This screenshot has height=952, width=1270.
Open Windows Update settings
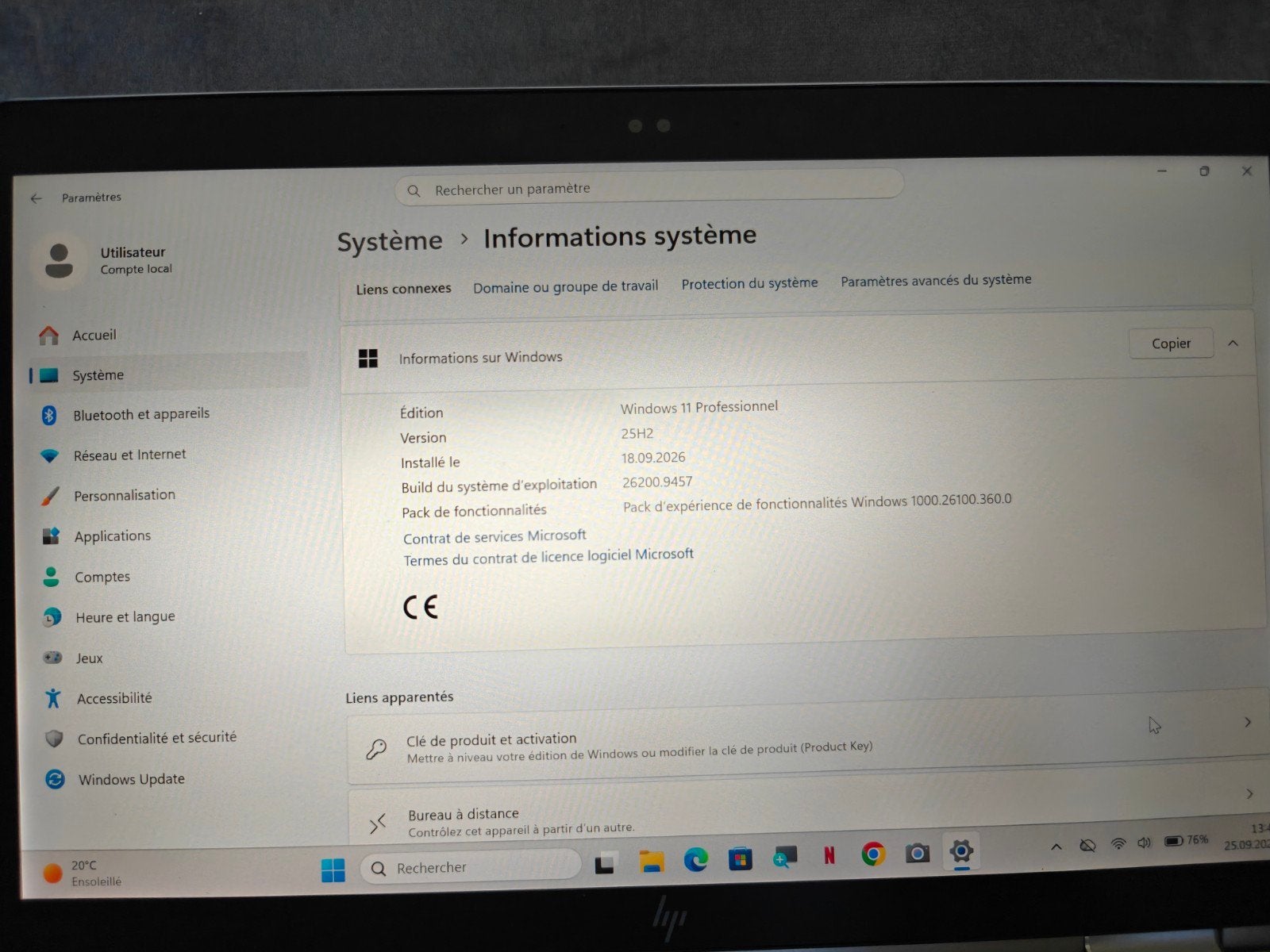[131, 779]
